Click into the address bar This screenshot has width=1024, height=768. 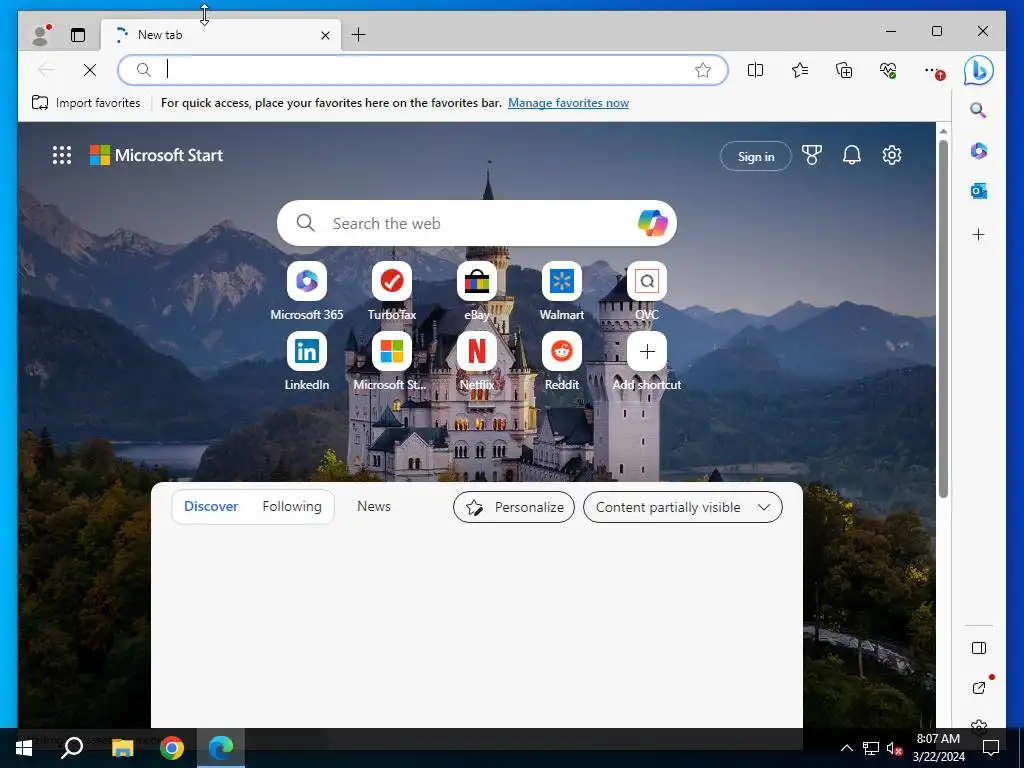(x=423, y=70)
